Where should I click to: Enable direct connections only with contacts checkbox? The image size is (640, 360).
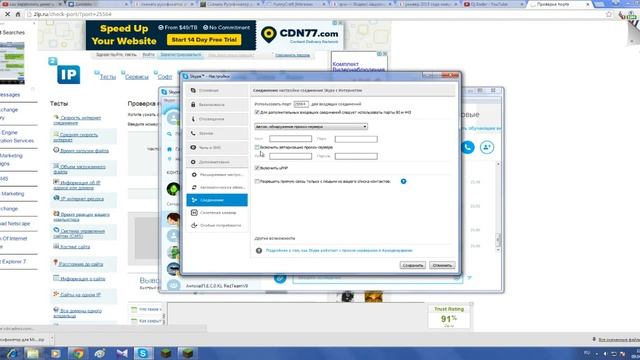tap(257, 181)
